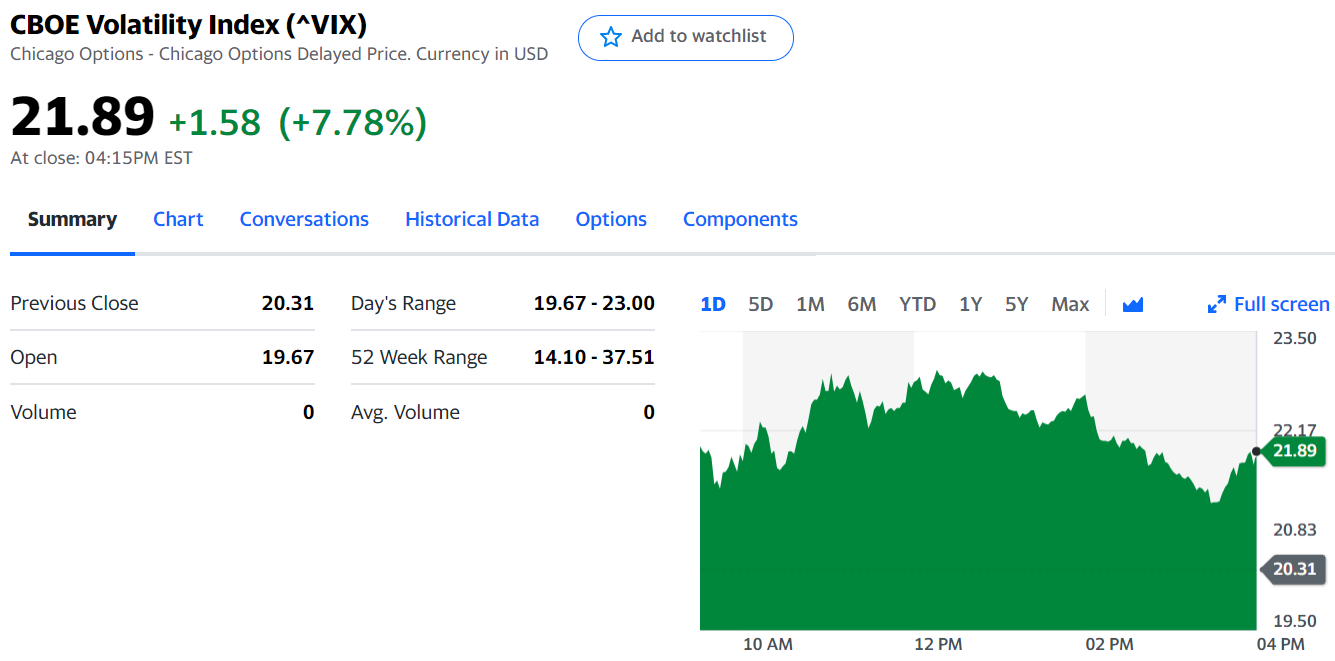Screen dimensions: 1335x661
Task: Click the gray 20.31 previous close marker
Action: [x=1293, y=569]
